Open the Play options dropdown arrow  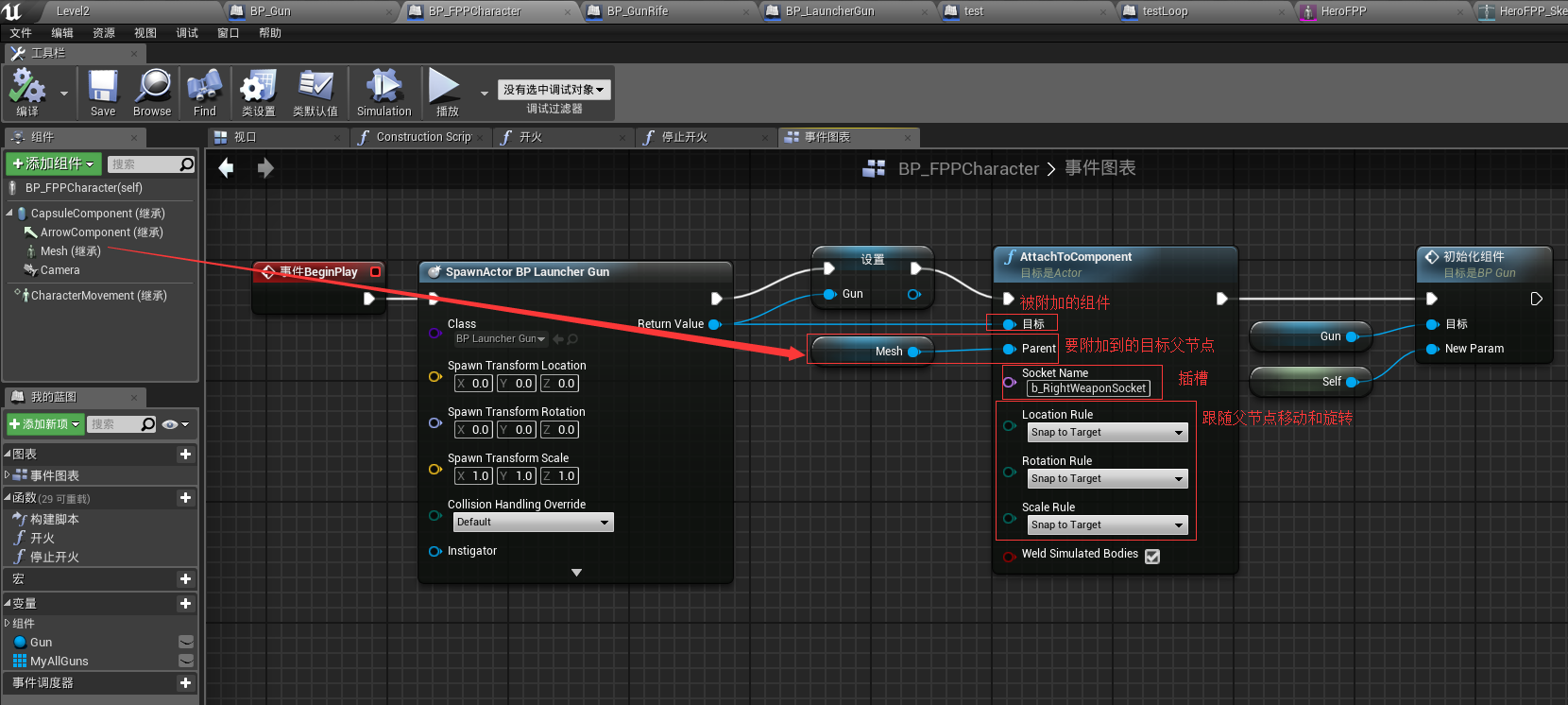pyautogui.click(x=485, y=94)
